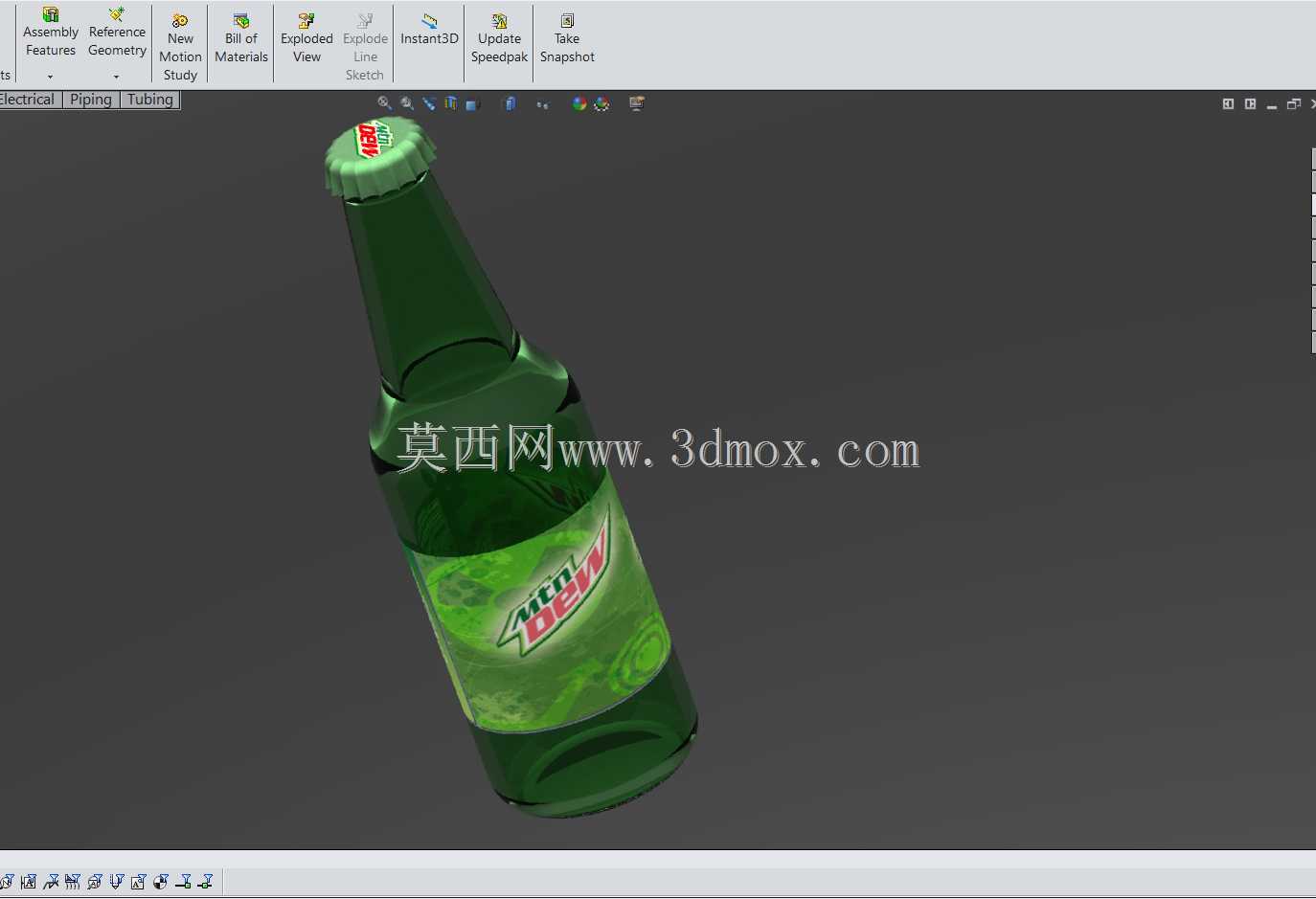Toggle the filter sketch segments icon
Image resolution: width=1316 pixels, height=899 pixels.
(51, 882)
